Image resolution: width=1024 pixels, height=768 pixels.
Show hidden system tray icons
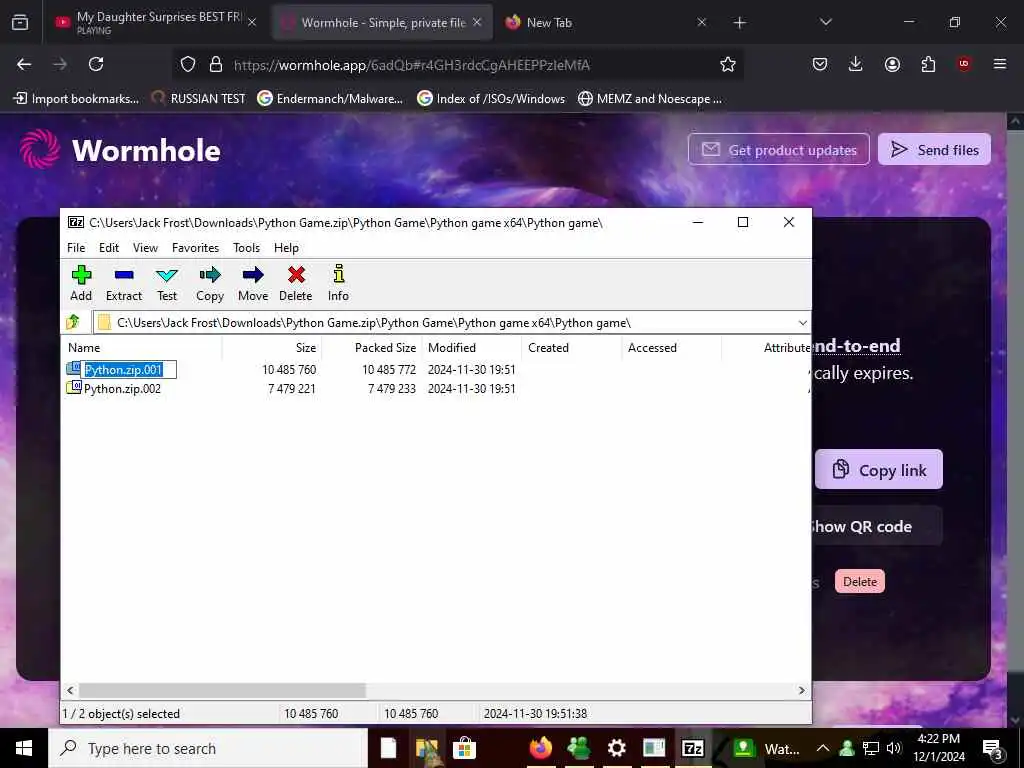click(823, 748)
